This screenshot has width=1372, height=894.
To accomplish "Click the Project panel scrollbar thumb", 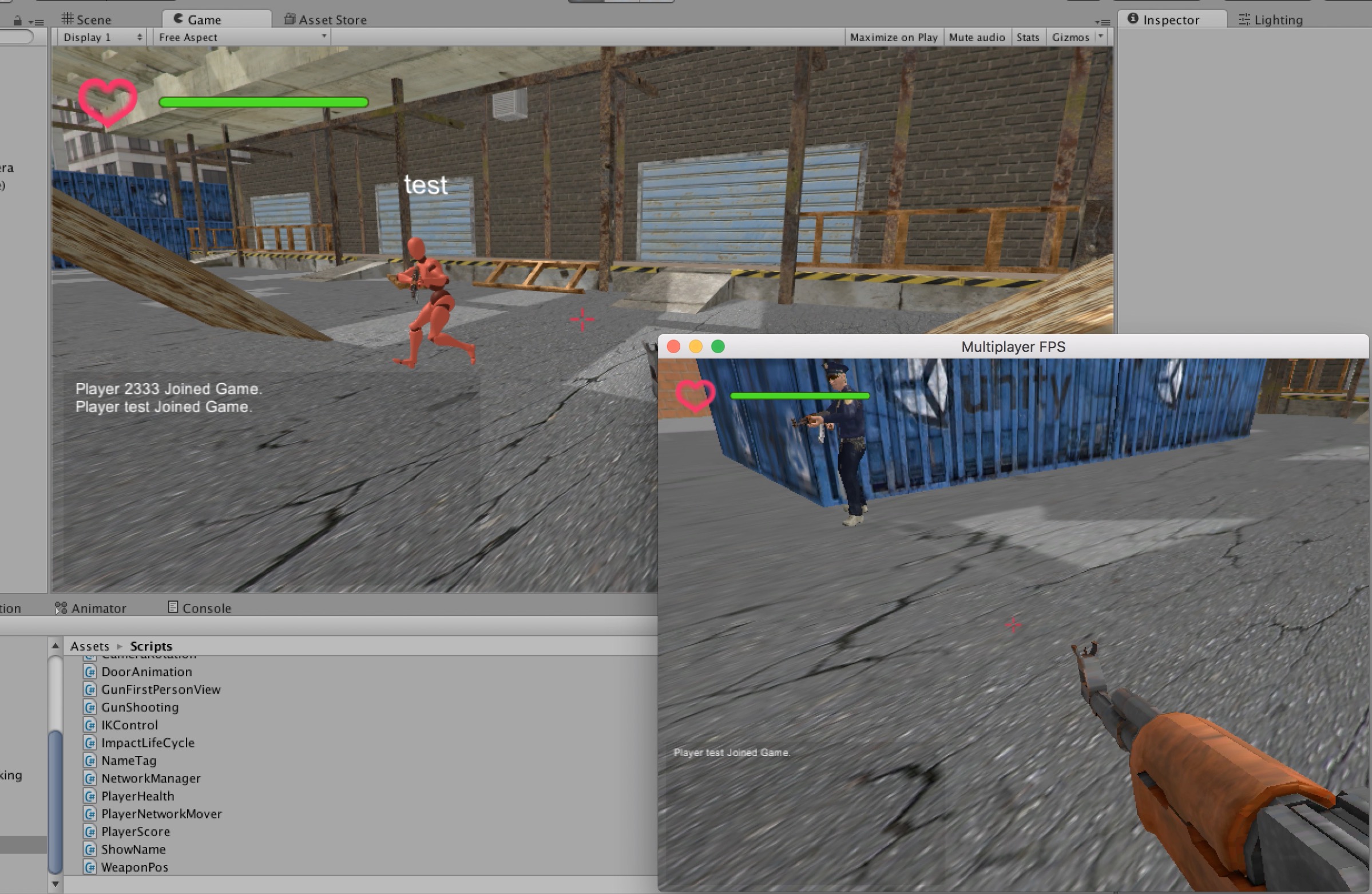I will [55, 803].
